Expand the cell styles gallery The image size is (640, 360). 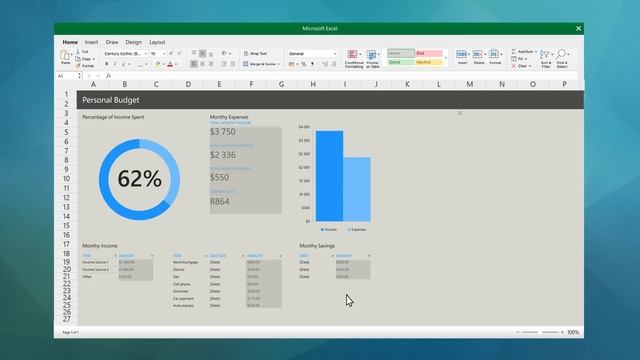click(x=445, y=58)
